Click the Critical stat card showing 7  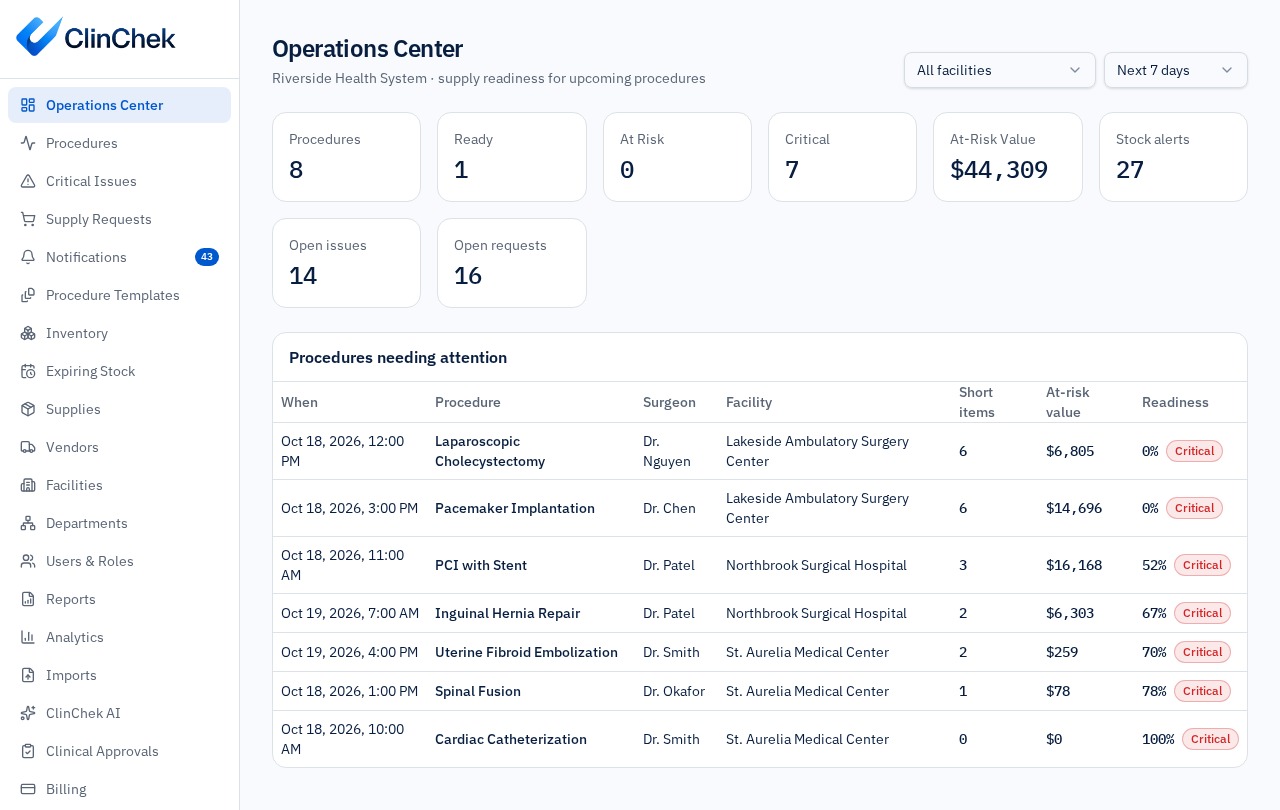(x=842, y=157)
